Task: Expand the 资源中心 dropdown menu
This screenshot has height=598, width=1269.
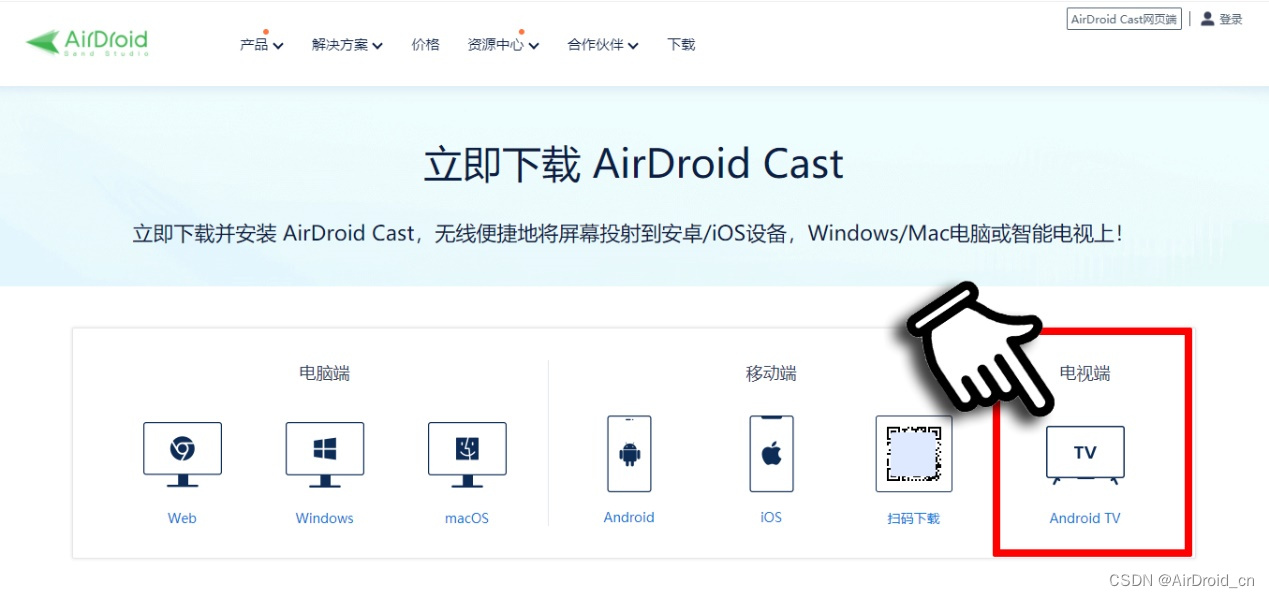Action: click(x=503, y=44)
